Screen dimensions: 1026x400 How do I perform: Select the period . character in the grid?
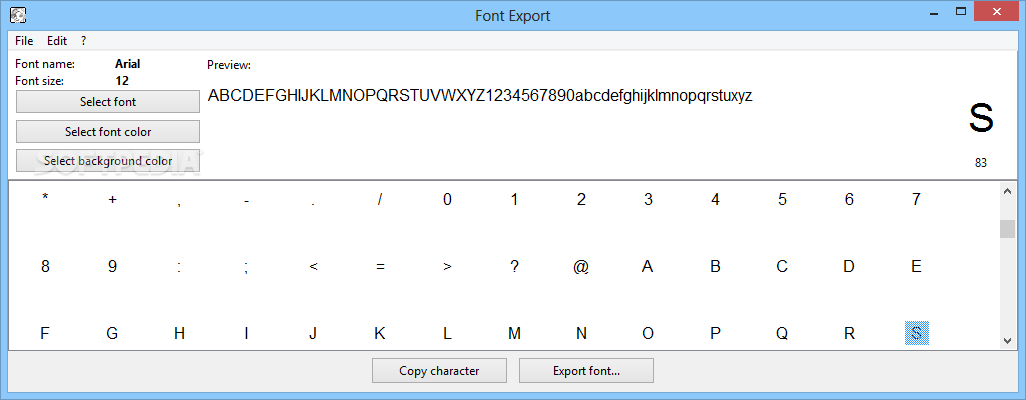coord(313,204)
